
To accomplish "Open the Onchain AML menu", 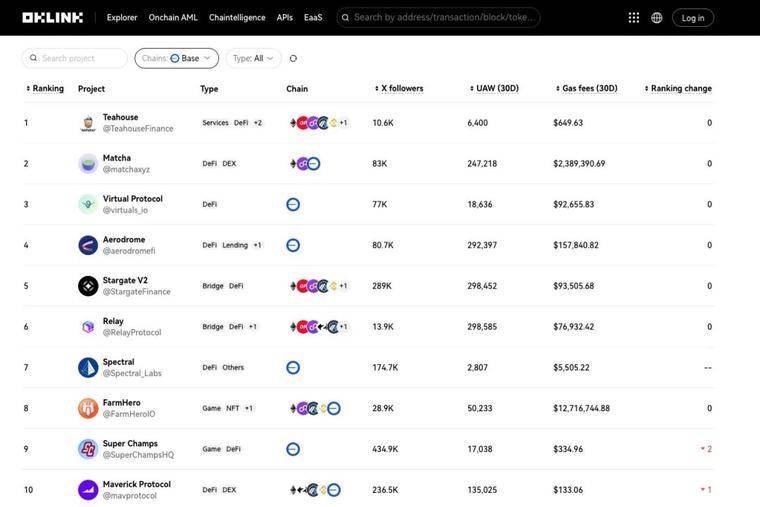I will coord(173,17).
